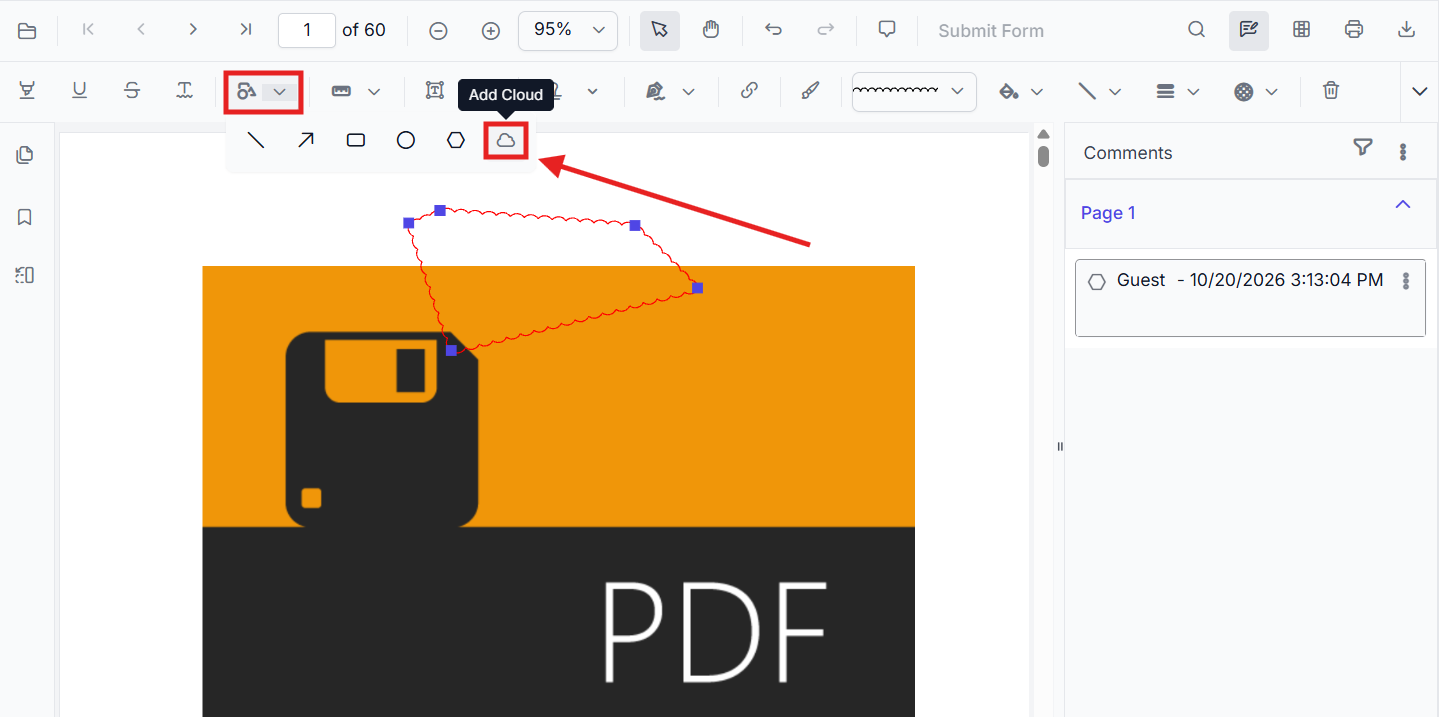The width and height of the screenshot is (1439, 717).
Task: Choose the Arrow shape option
Action: click(306, 140)
